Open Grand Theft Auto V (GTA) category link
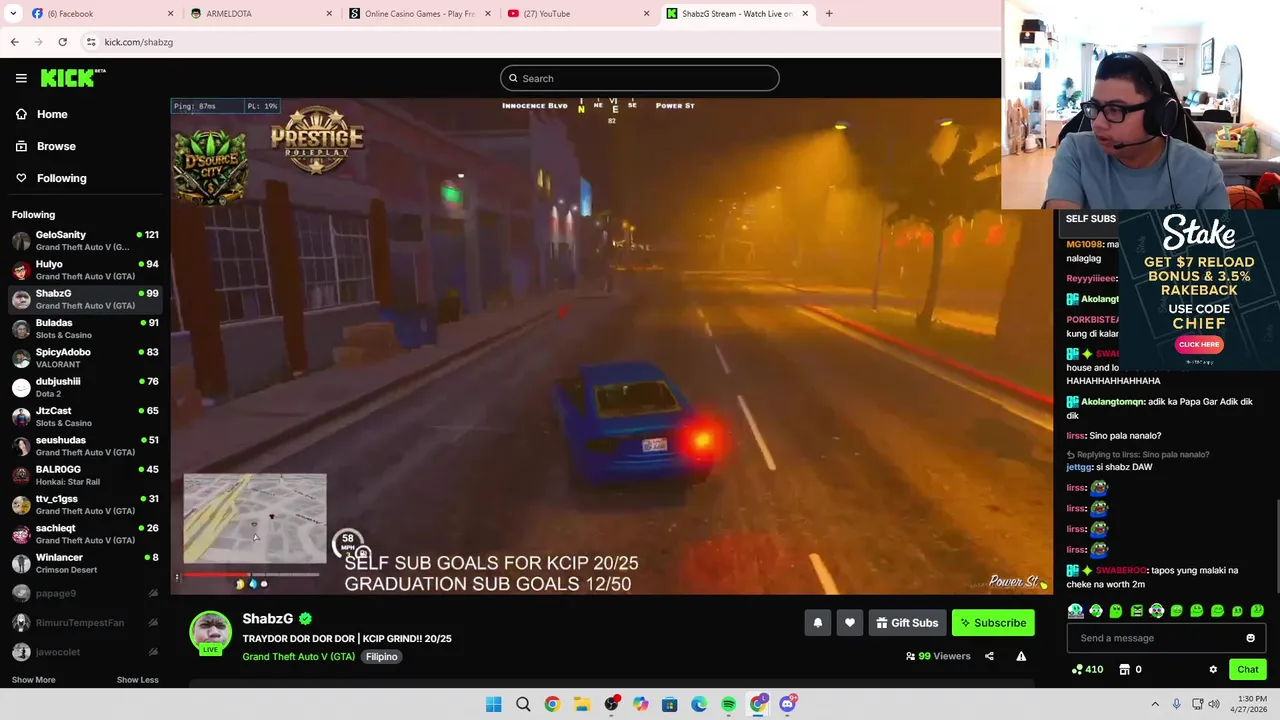 point(298,657)
